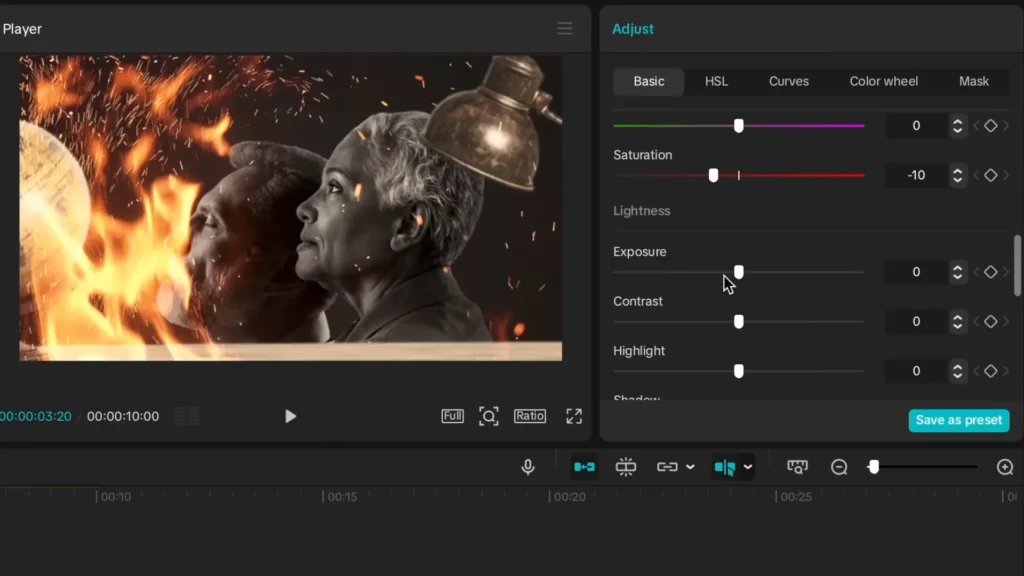Image resolution: width=1024 pixels, height=576 pixels.
Task: Play the video preview
Action: coord(291,416)
